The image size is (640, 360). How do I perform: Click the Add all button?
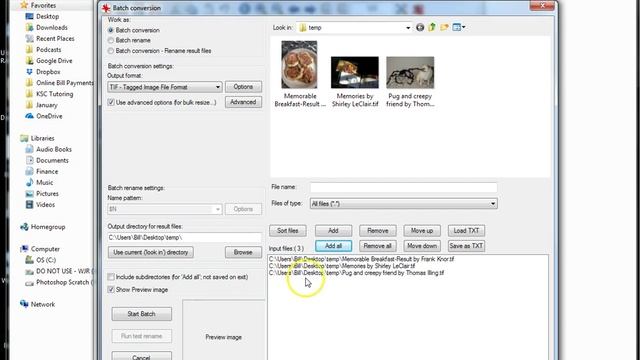(x=333, y=246)
